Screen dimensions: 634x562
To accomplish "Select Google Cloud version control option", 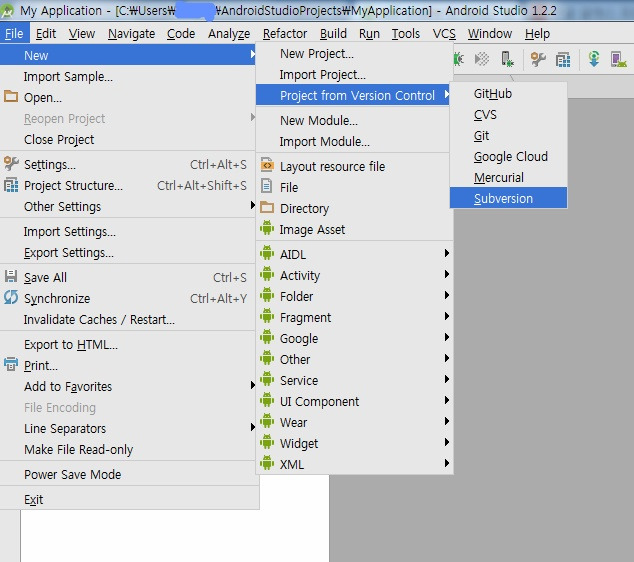I will 508,156.
